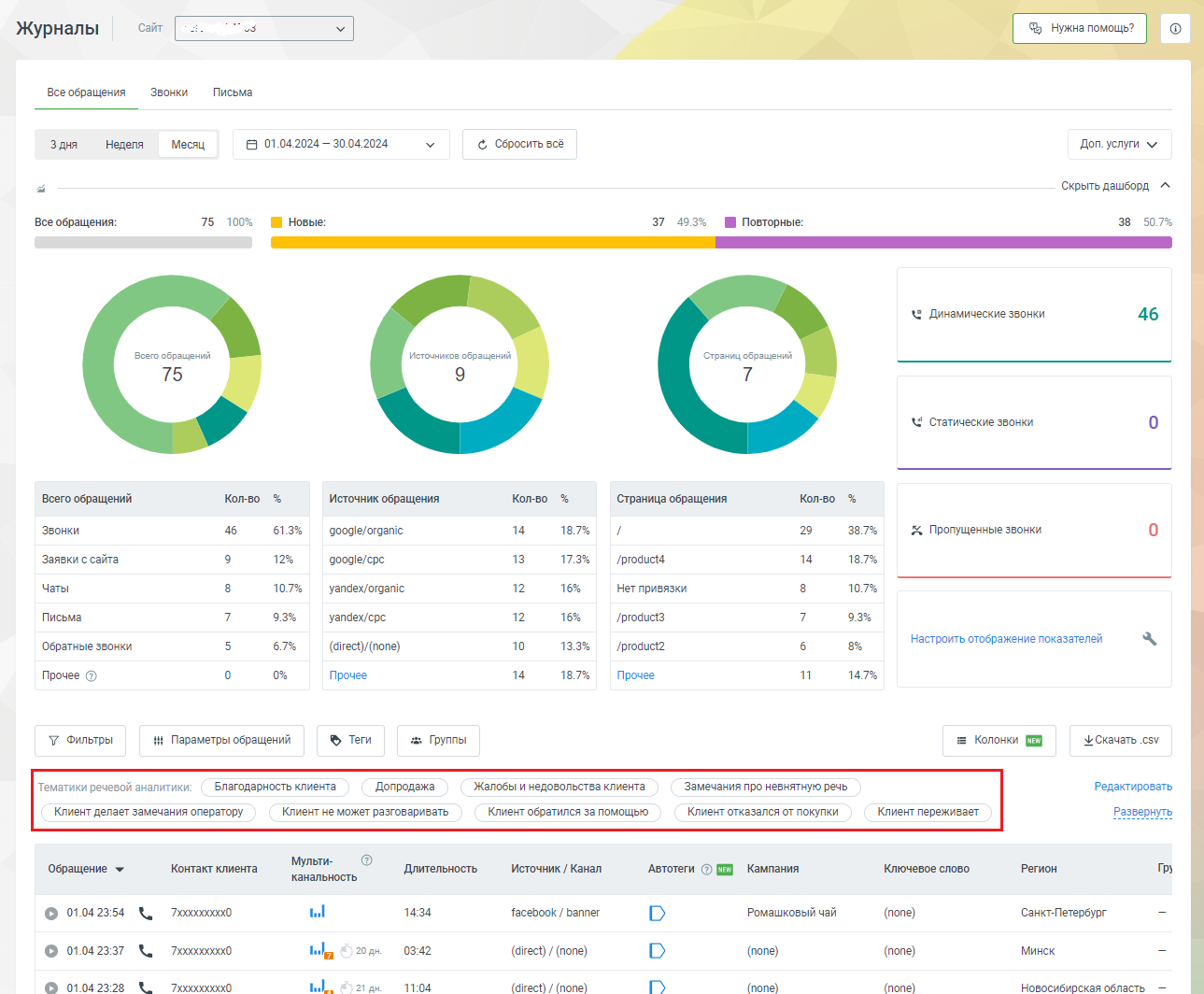Open Параметры обращений

point(221,741)
